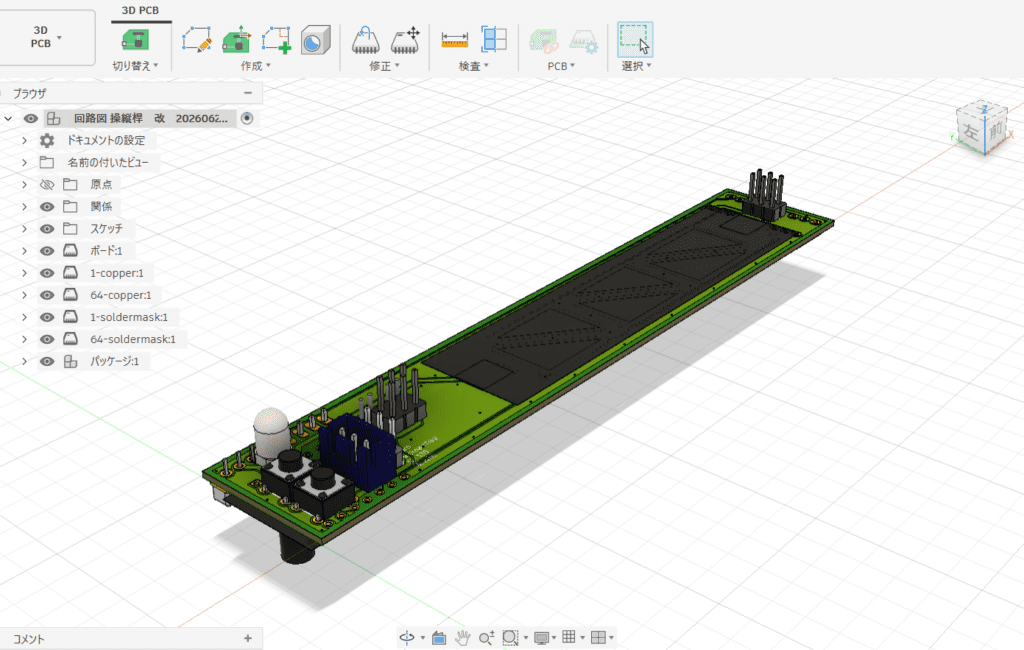Expand the ドキュメントの設定 node
The width and height of the screenshot is (1024, 650).
tap(24, 141)
